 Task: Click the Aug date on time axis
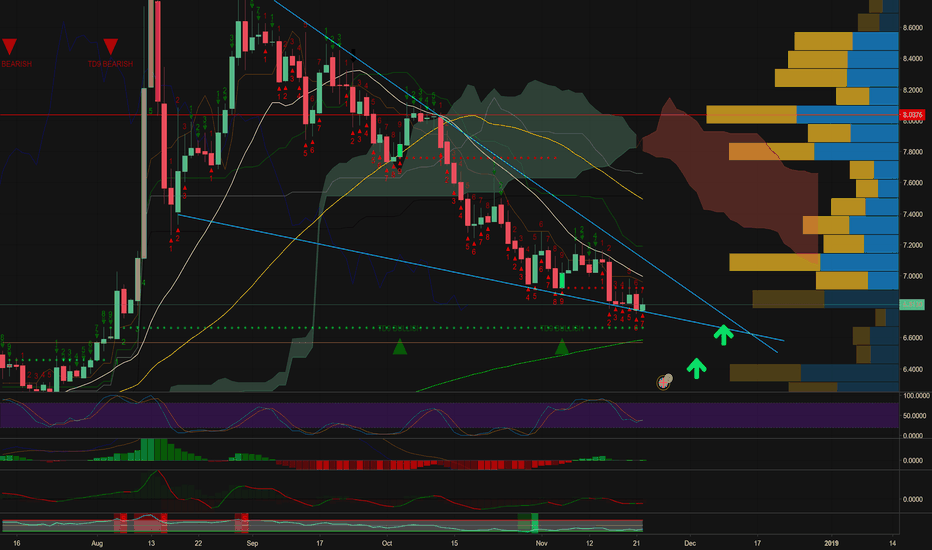coord(97,543)
